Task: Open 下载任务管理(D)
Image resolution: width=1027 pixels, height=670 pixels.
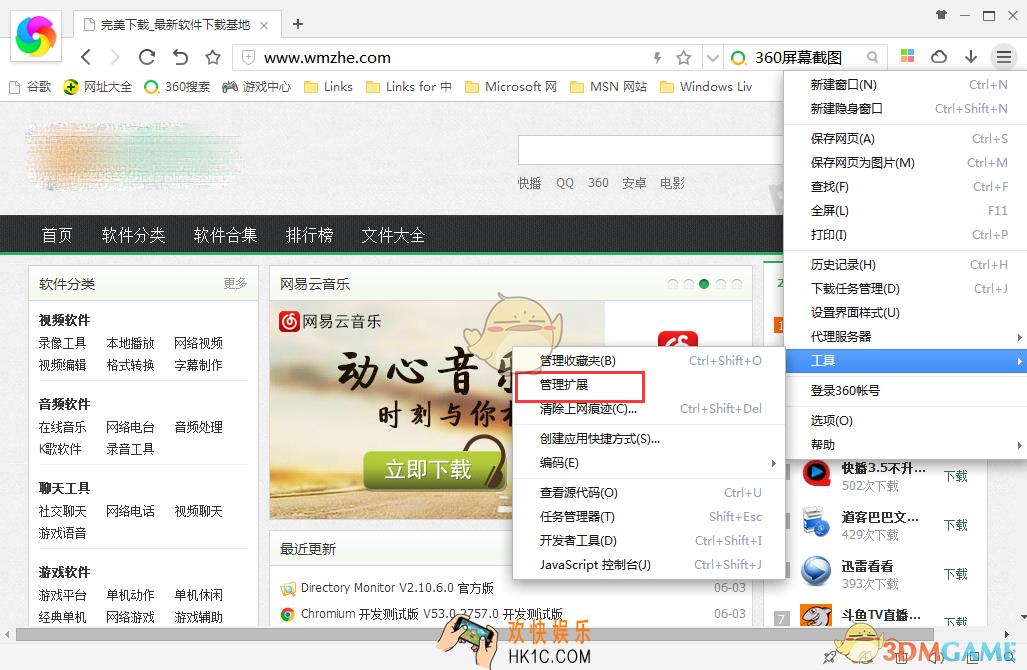Action: (x=906, y=289)
